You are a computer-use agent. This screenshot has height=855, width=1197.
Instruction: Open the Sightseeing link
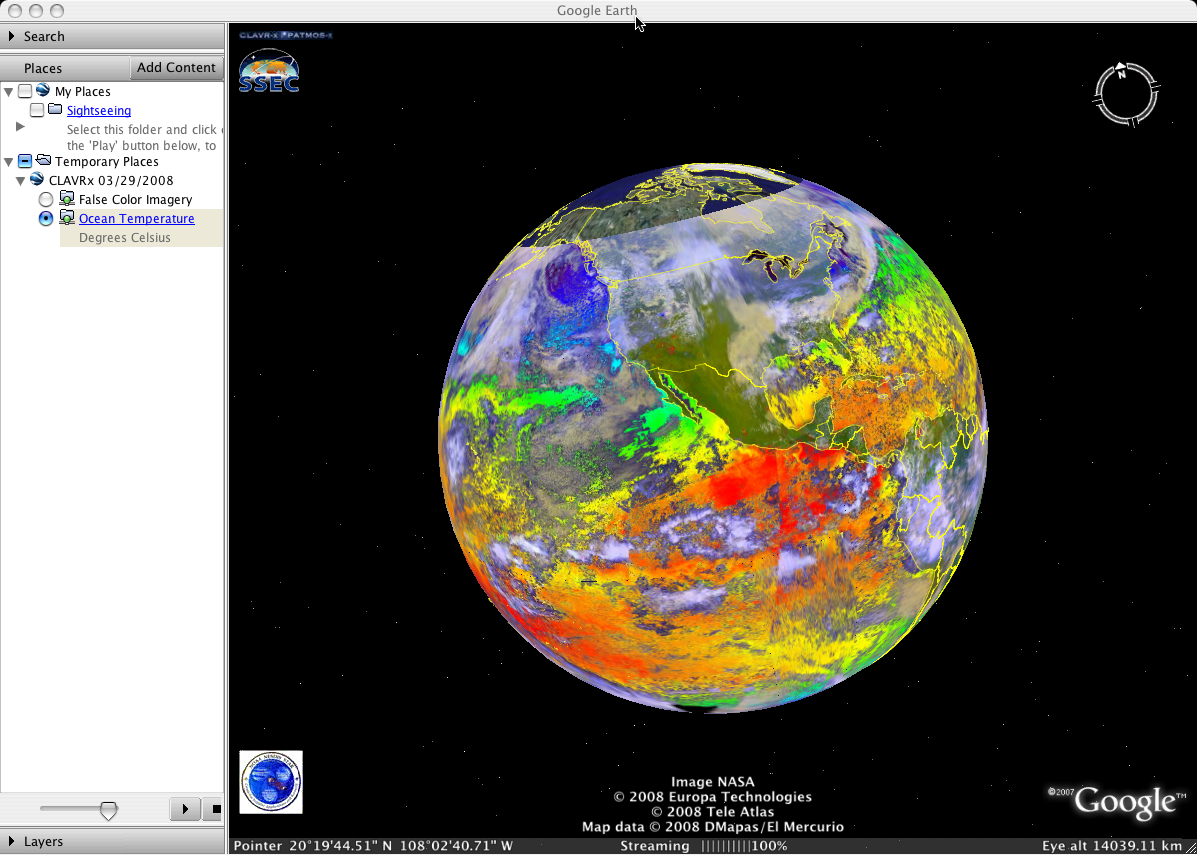coord(98,111)
